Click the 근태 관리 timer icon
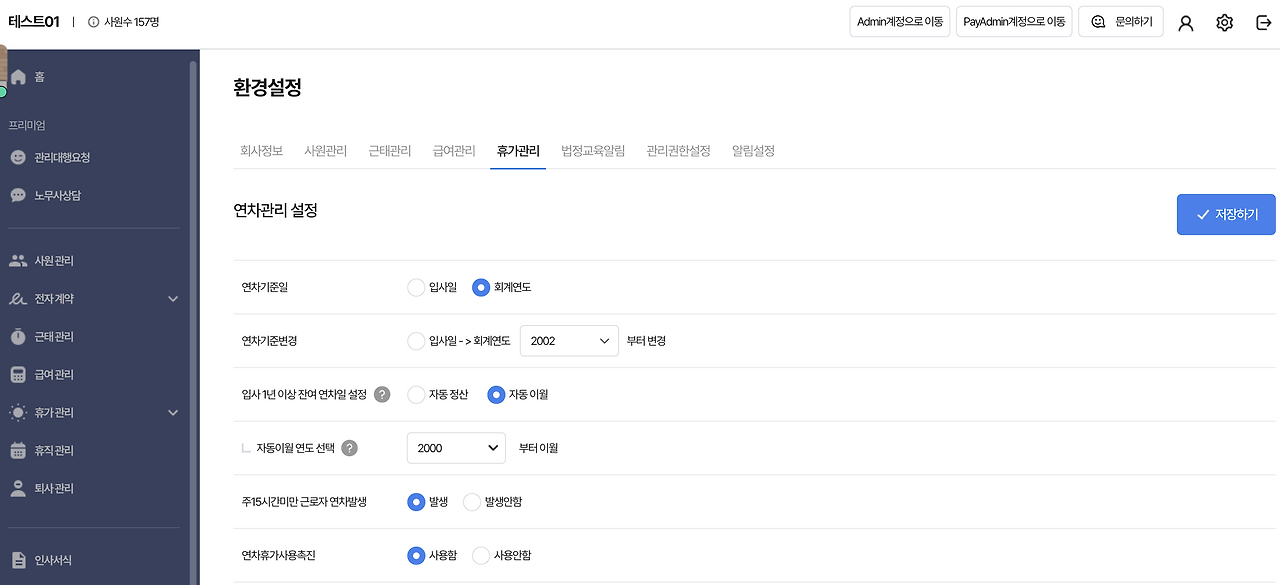 pos(18,337)
